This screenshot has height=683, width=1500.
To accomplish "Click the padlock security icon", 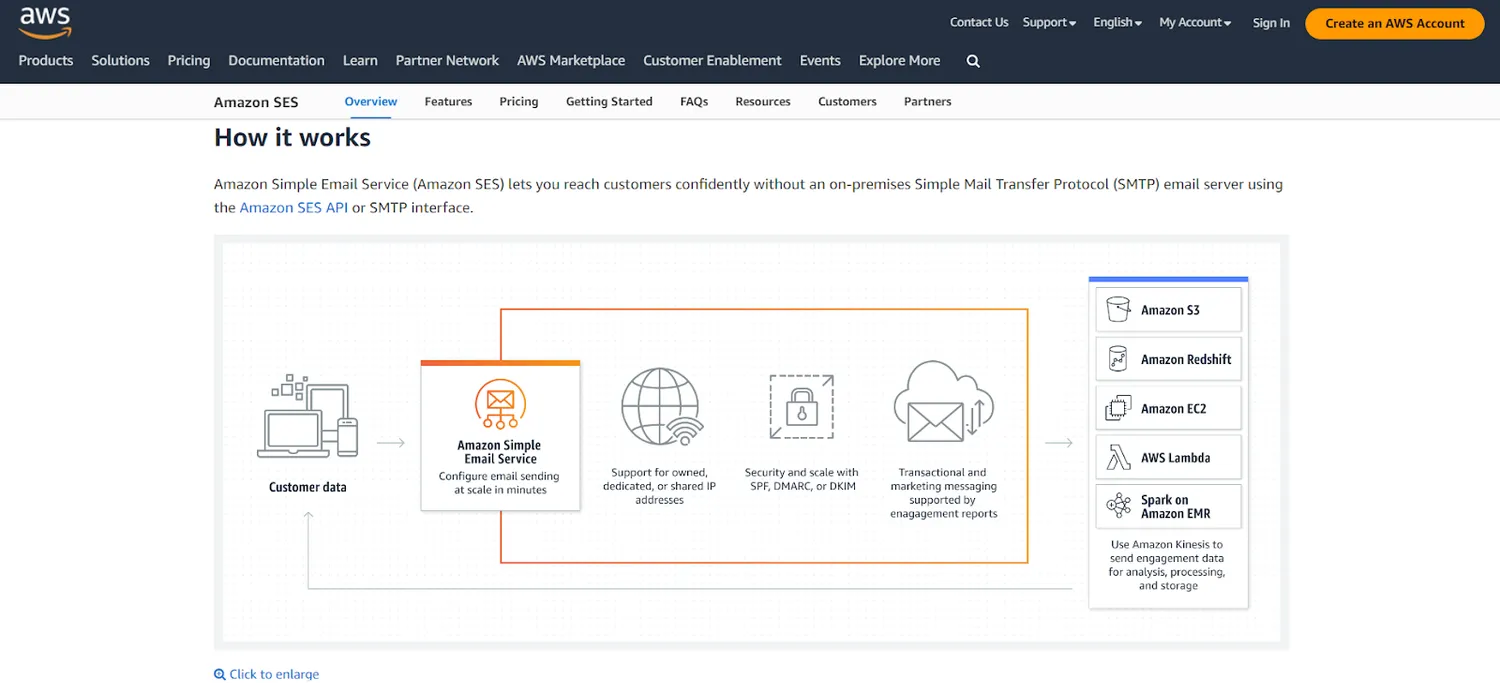I will click(x=802, y=407).
